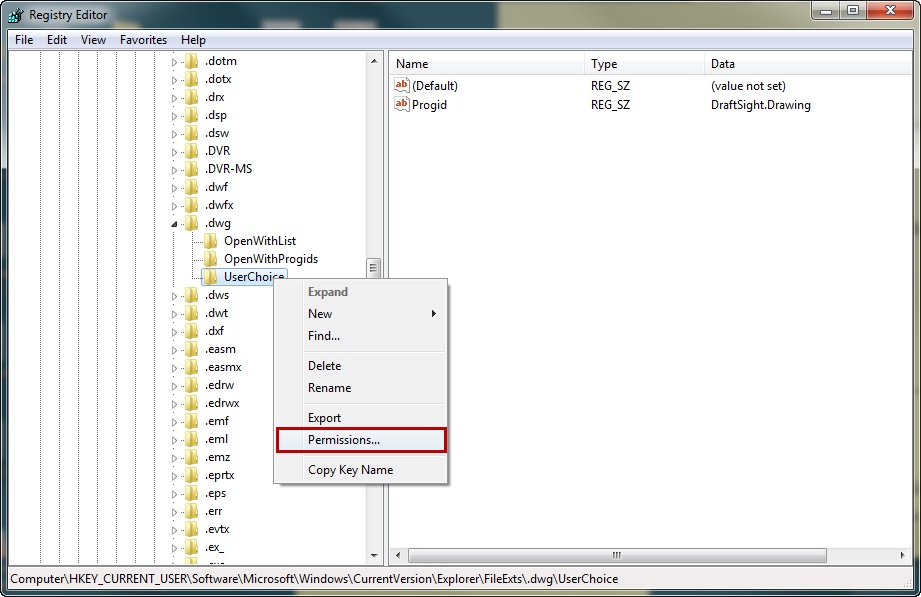
Task: Choose Permissions... in the context menu
Action: [361, 440]
